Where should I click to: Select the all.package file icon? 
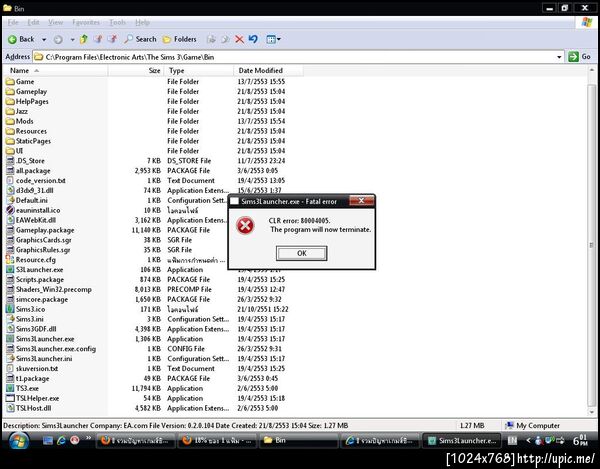[x=10, y=171]
